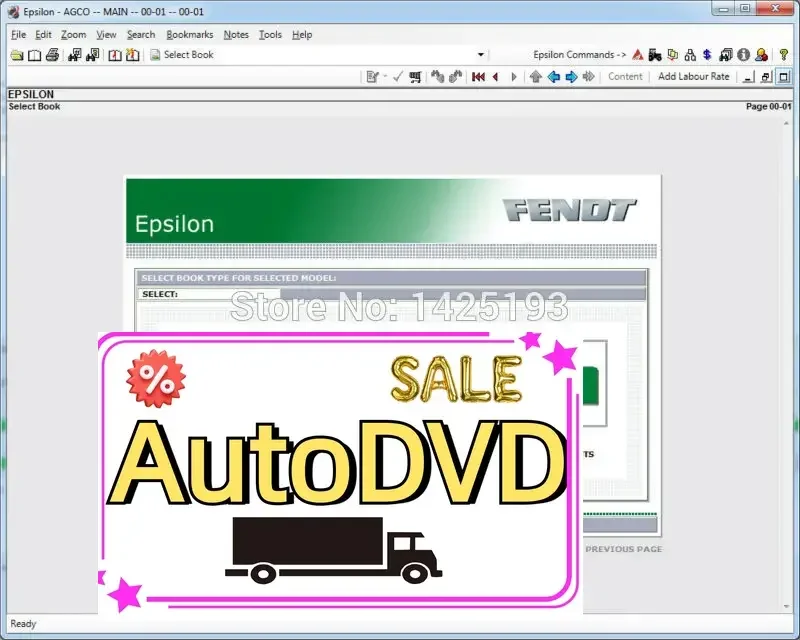Click the gray double-arrow history icon
This screenshot has width=800, height=640.
click(589, 77)
